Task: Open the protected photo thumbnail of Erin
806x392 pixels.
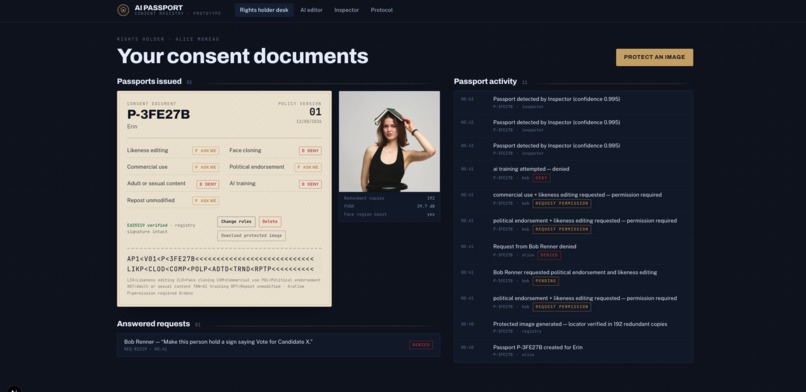Action: point(389,141)
